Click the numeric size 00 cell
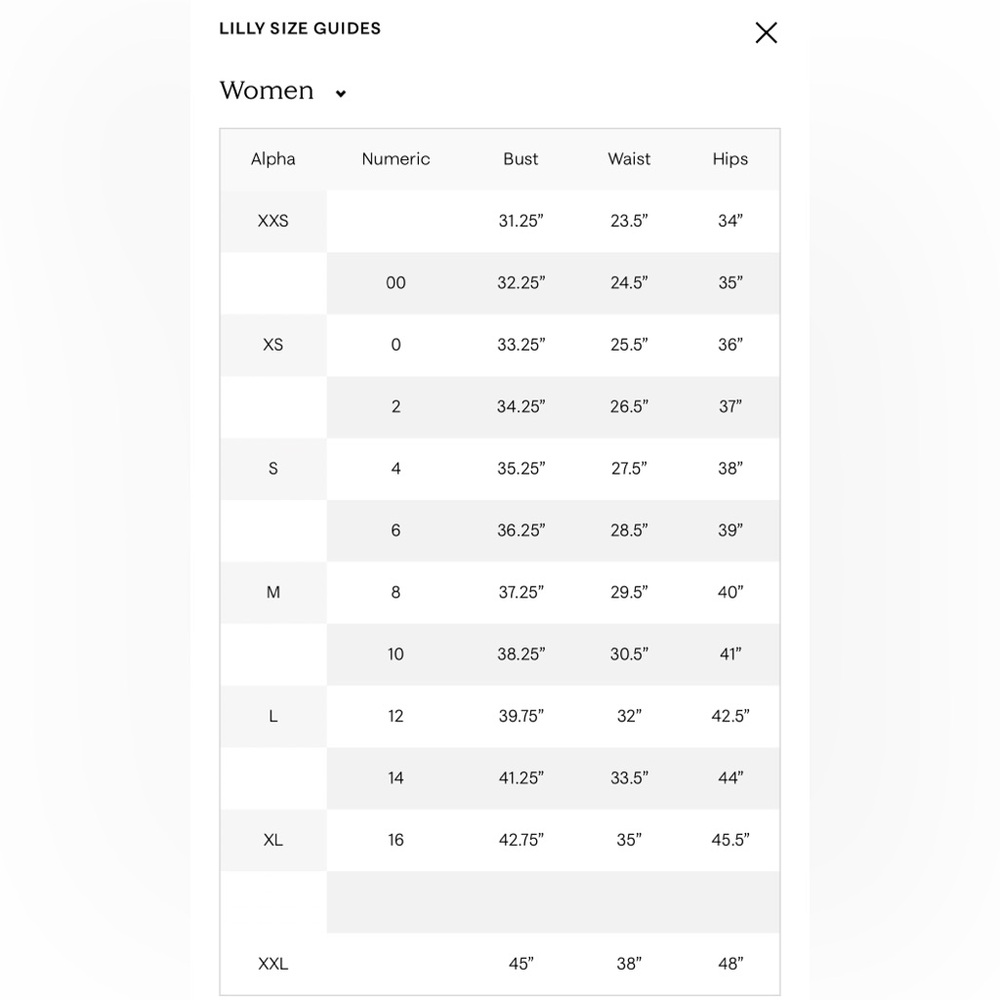 (395, 283)
